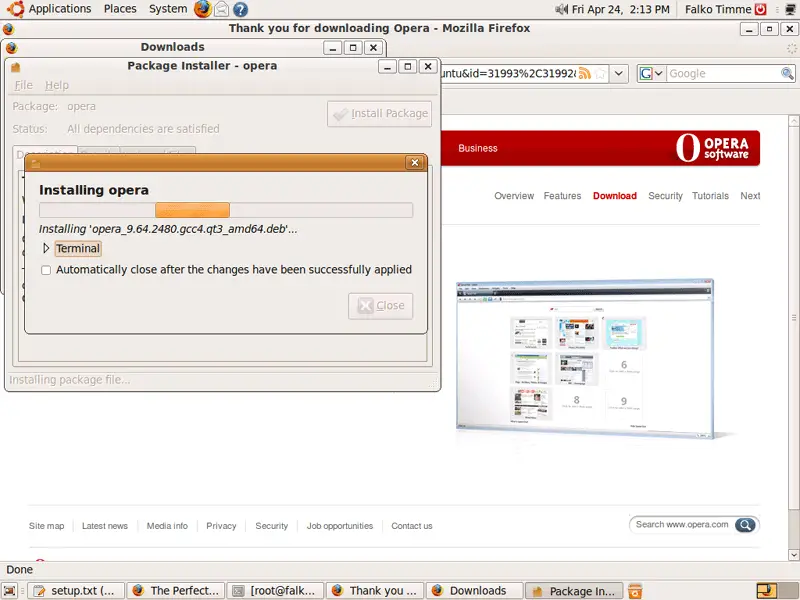Open the address bar history dropdown

[x=618, y=73]
